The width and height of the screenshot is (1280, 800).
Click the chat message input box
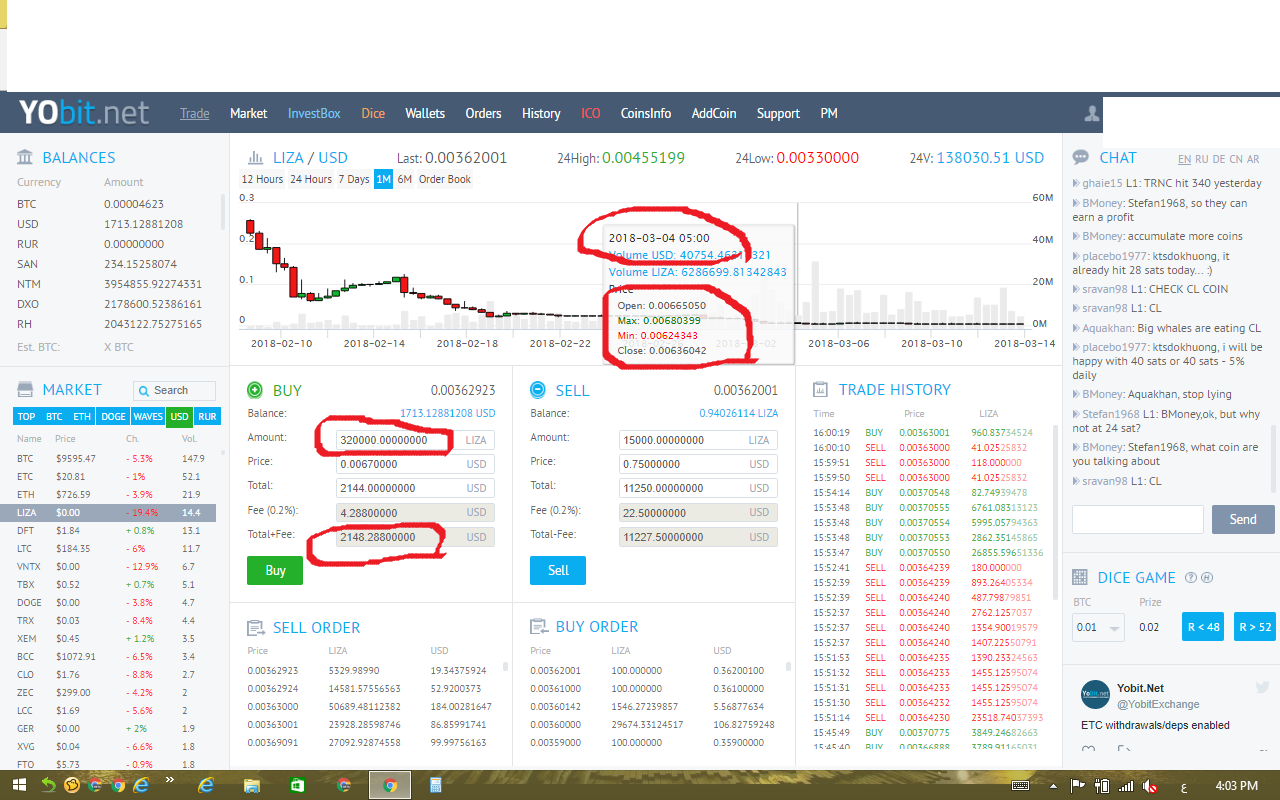tap(1138, 519)
